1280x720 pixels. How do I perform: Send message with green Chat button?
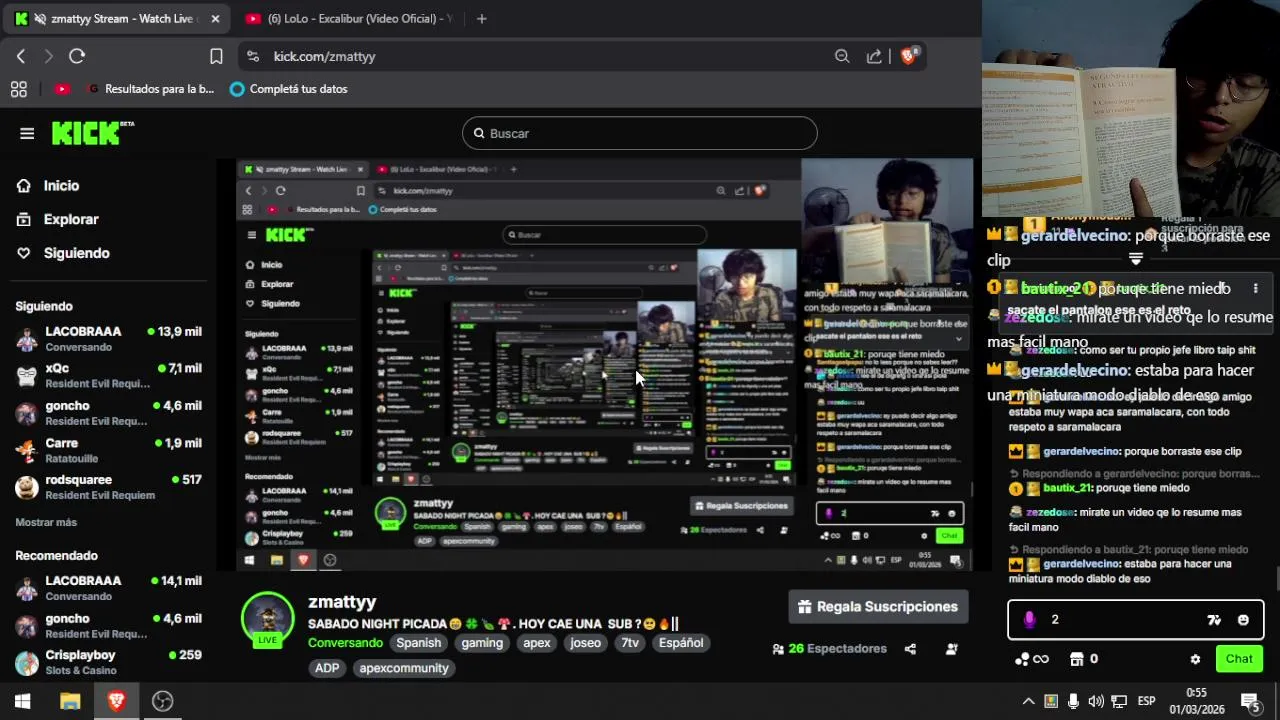1239,659
